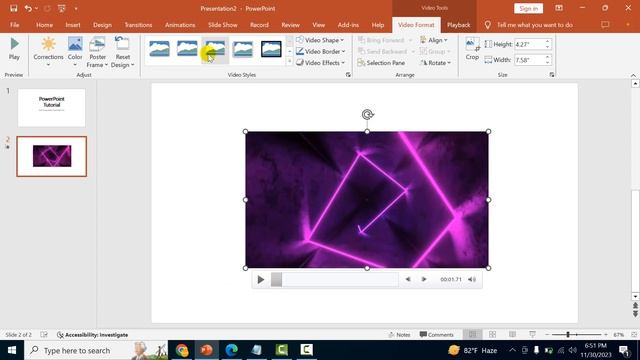Open the Rotate dropdown
This screenshot has width=640, height=360.
pos(435,63)
